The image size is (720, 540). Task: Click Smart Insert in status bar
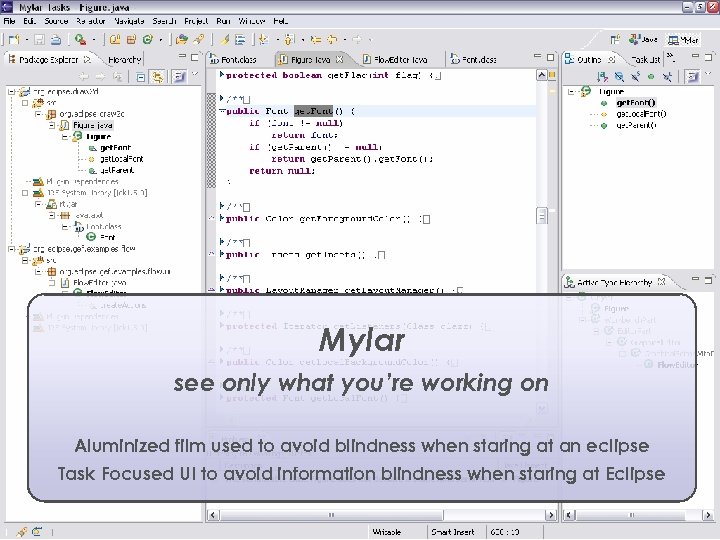(x=452, y=532)
